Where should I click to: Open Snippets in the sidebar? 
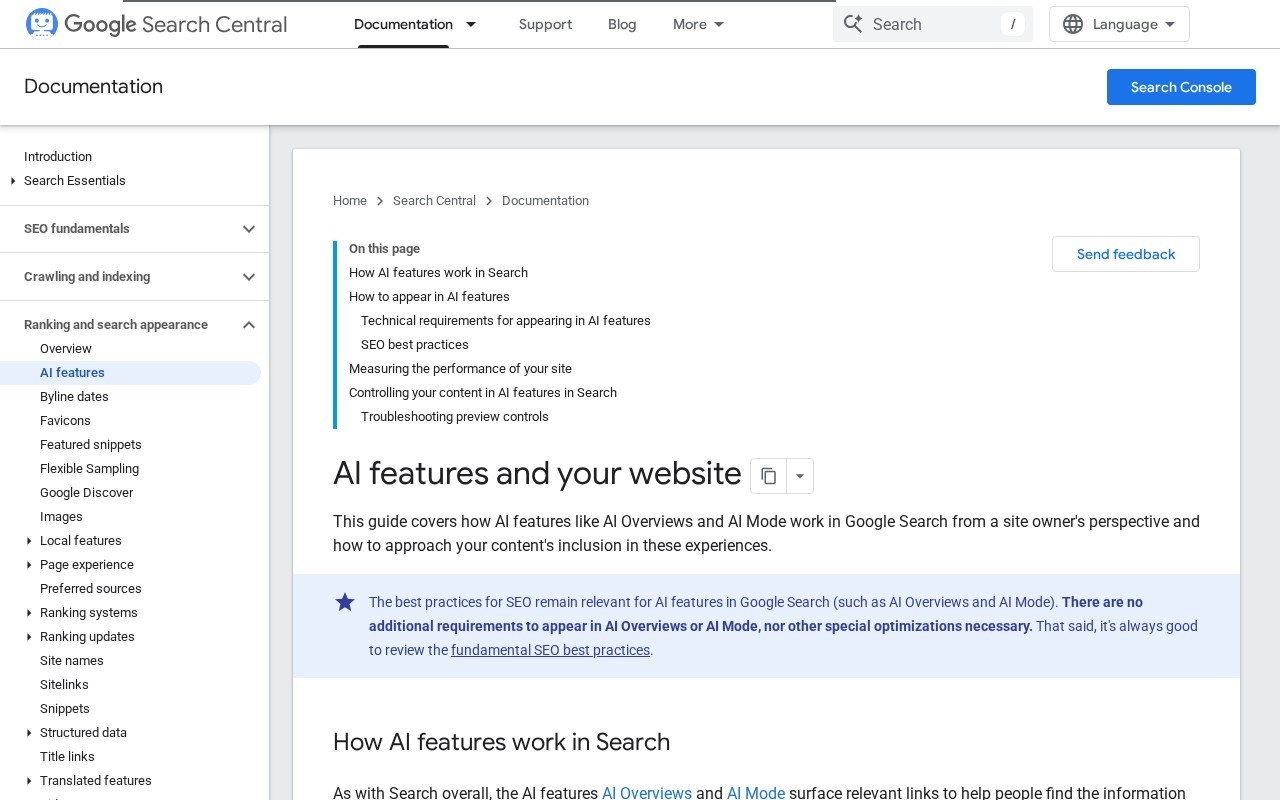point(65,709)
